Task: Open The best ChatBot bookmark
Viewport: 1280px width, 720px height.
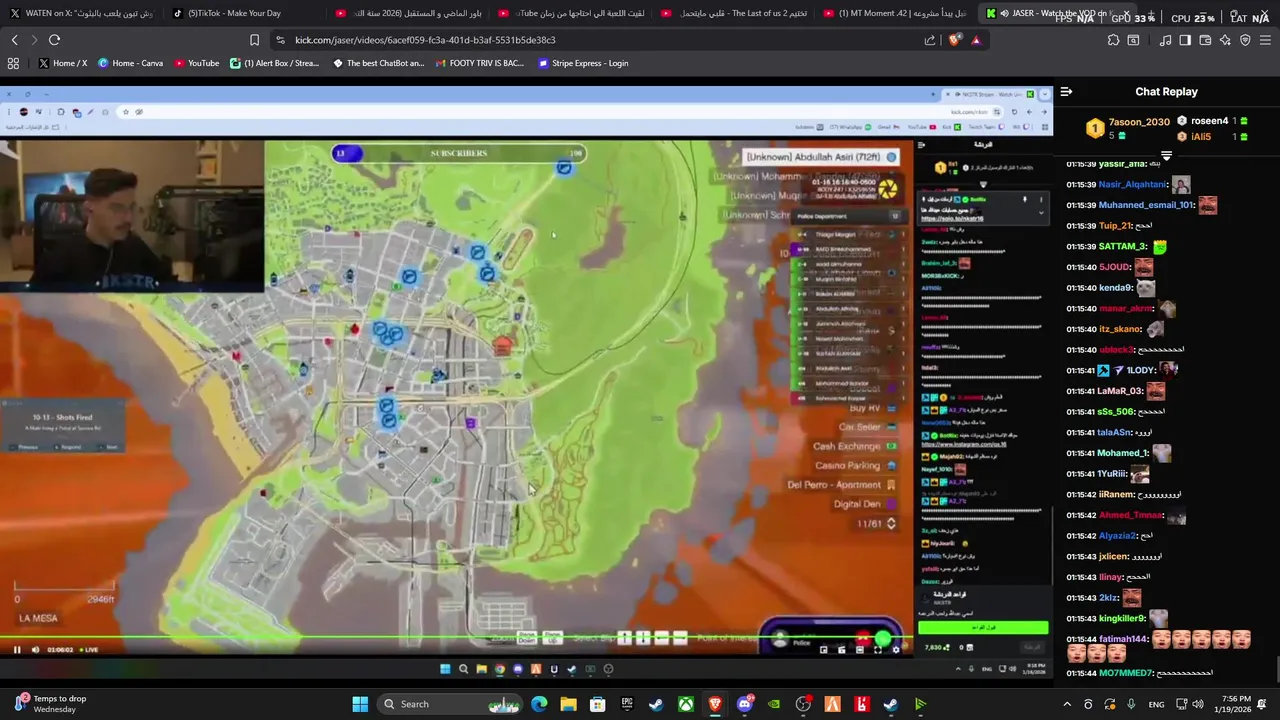Action: pyautogui.click(x=378, y=63)
